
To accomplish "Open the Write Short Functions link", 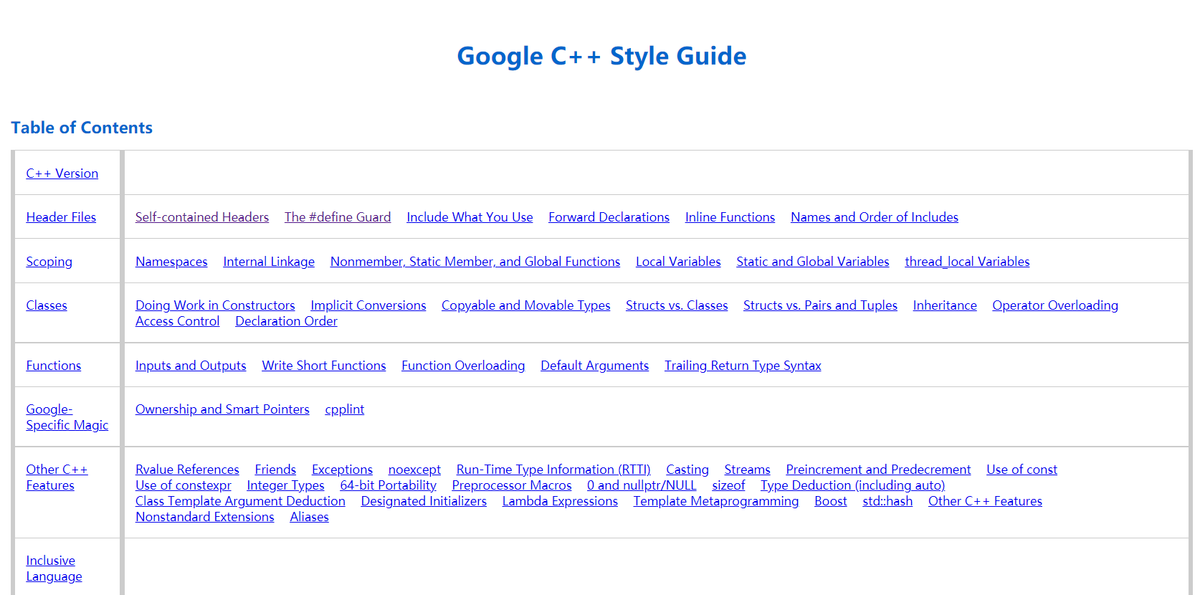I will (x=324, y=366).
